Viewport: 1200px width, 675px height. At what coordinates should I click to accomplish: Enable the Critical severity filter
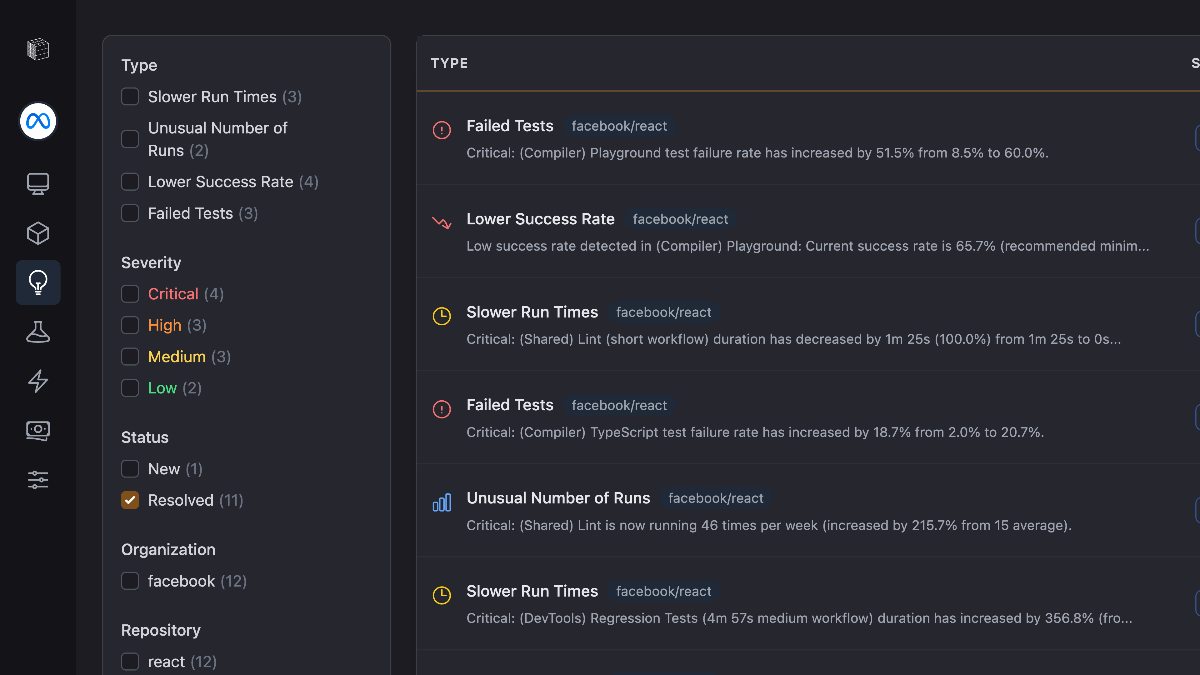(130, 294)
